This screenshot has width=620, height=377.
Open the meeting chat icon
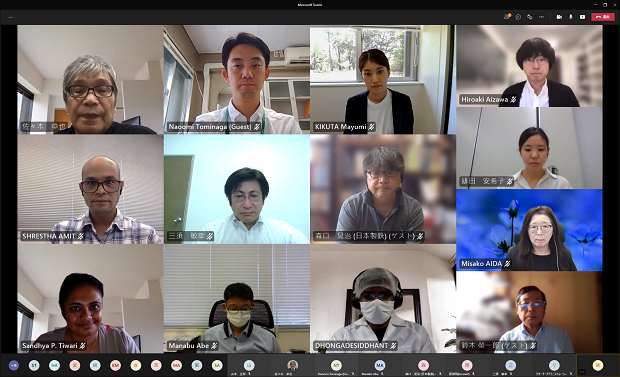pyautogui.click(x=518, y=17)
